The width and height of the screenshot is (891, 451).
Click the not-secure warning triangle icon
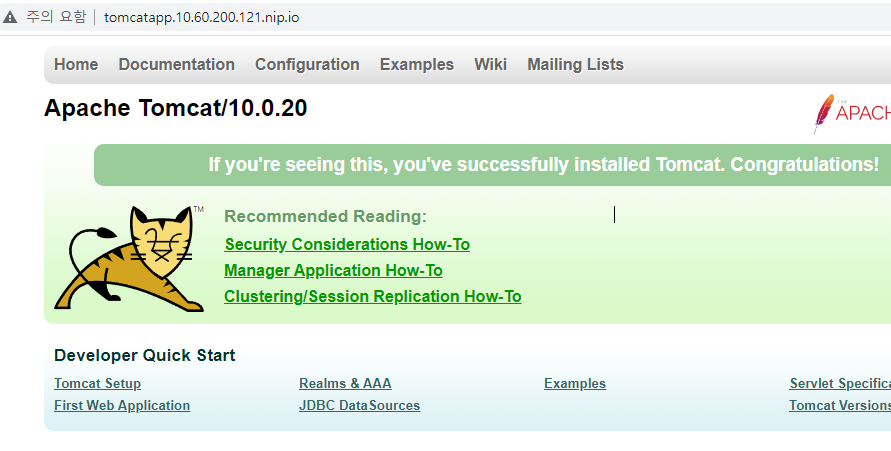pos(10,17)
